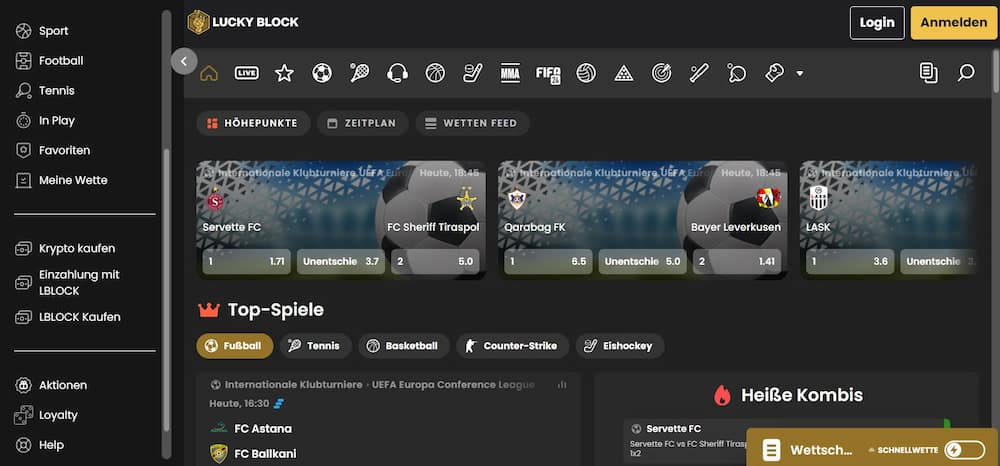Screen dimensions: 1000x466
Task: Bet on FC Sheriff Tiraspol win at 5.0
Action: point(435,261)
